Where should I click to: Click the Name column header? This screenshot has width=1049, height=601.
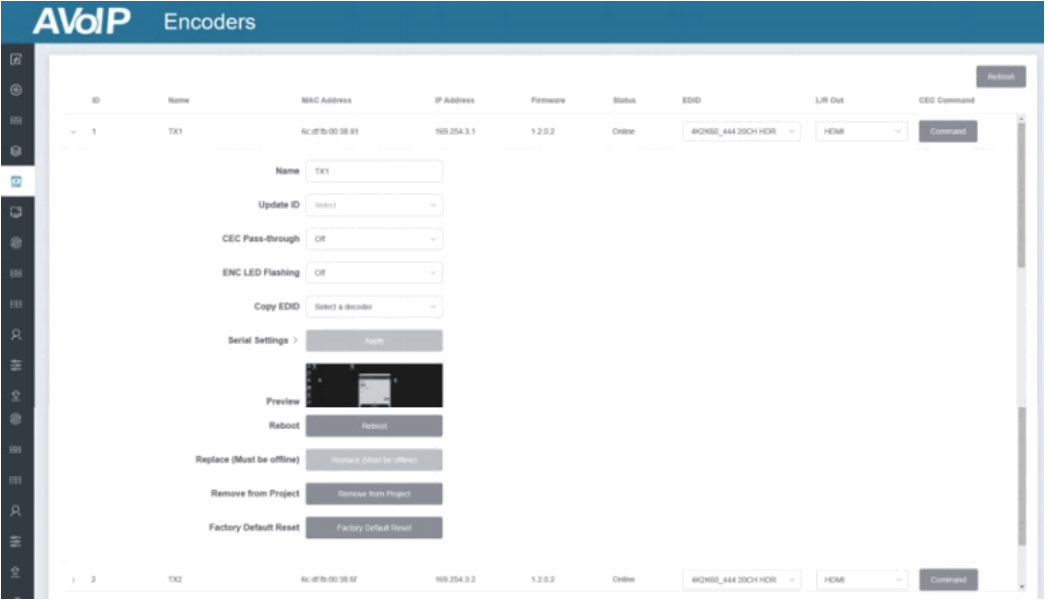click(179, 100)
